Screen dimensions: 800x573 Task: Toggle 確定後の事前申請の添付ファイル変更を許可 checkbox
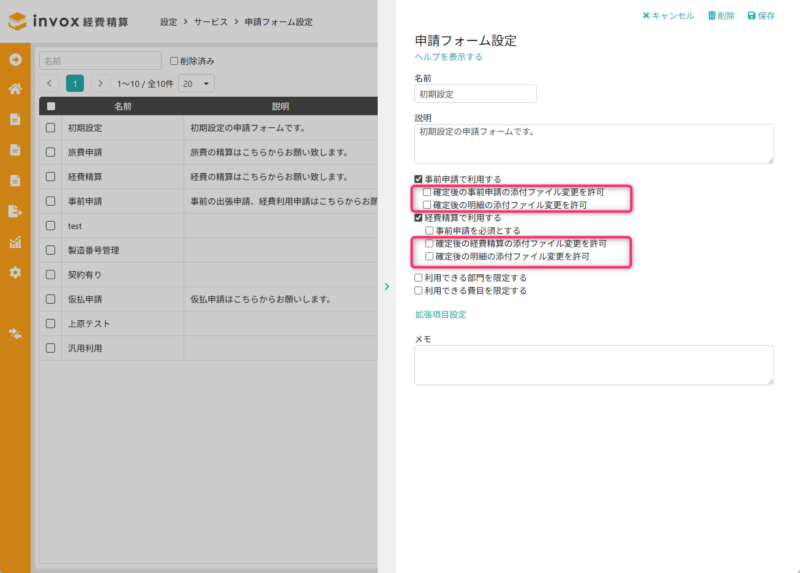pos(427,192)
